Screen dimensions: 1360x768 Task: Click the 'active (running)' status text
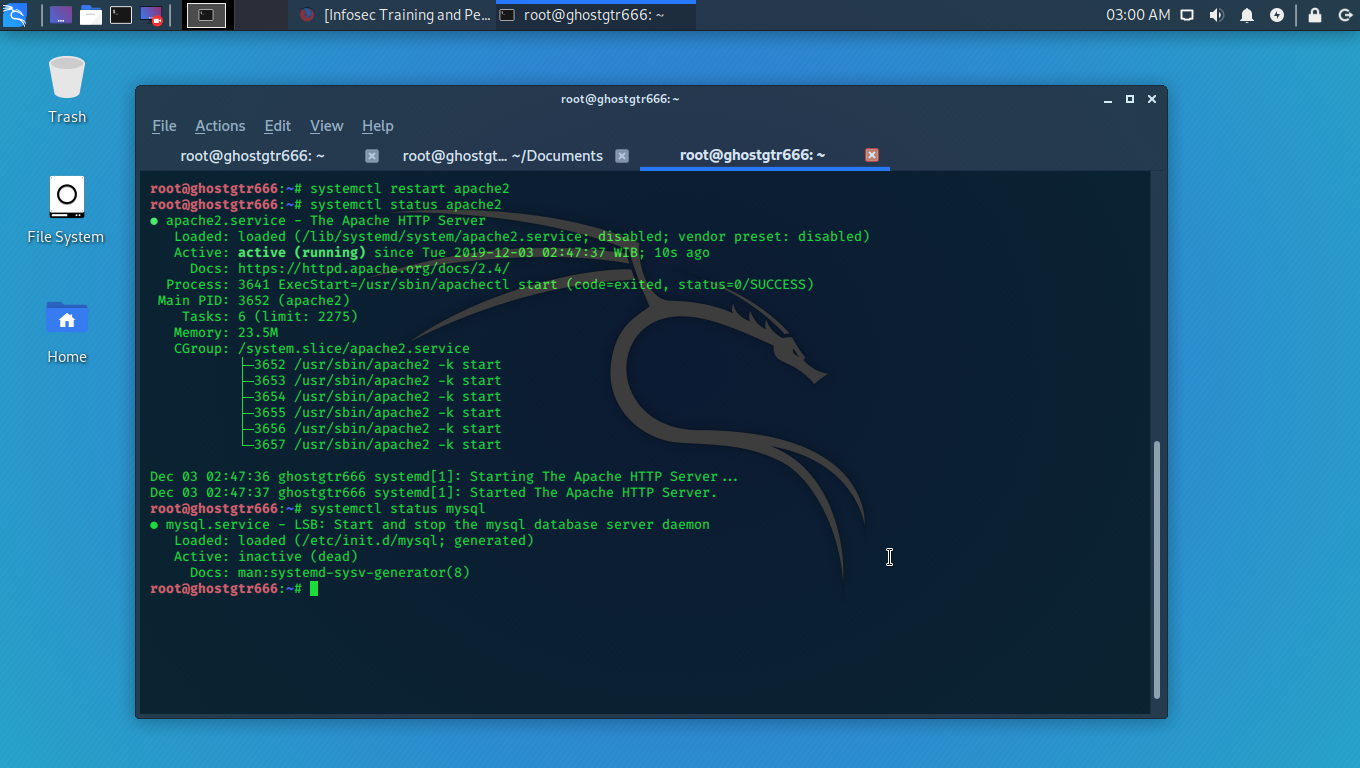click(x=302, y=252)
